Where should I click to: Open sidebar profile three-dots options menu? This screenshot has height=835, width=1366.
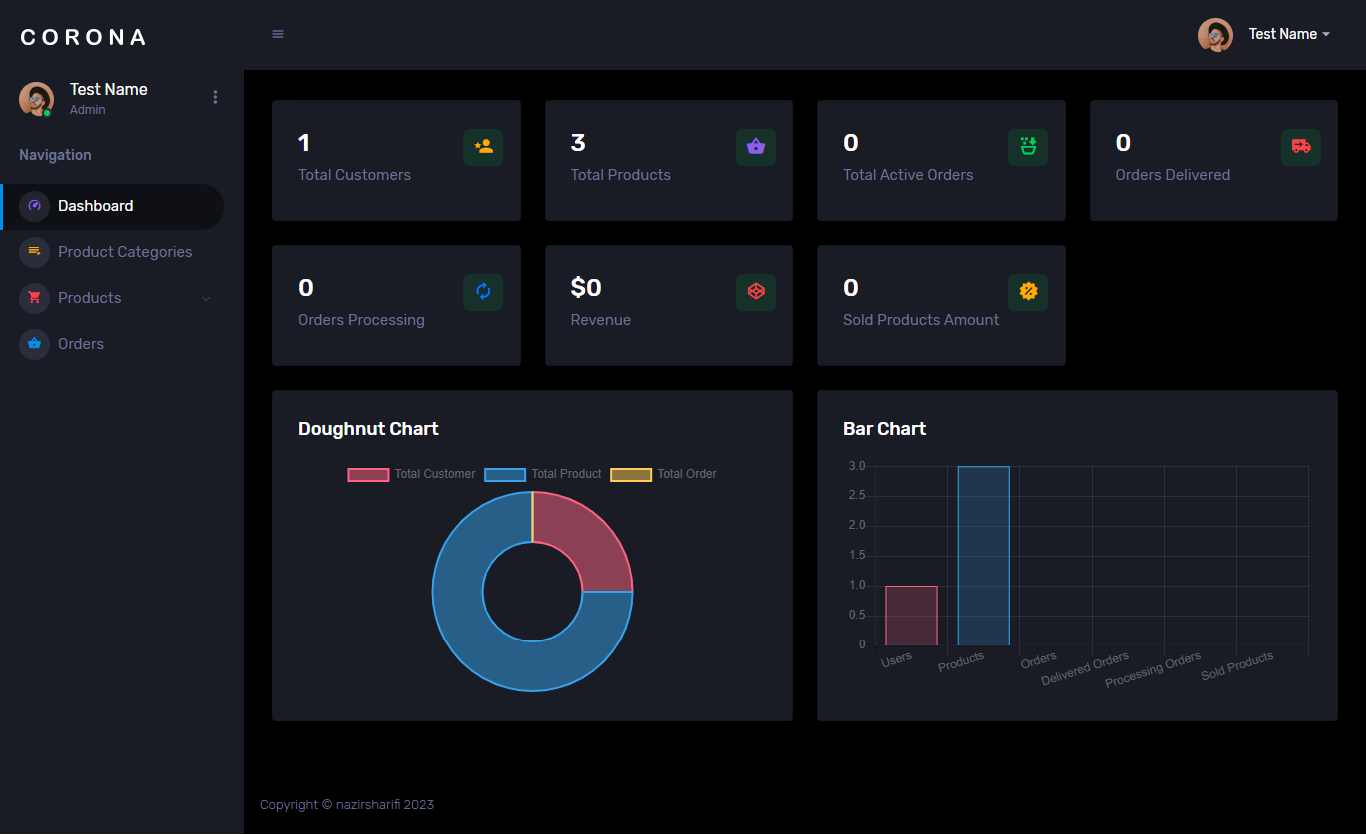[215, 97]
